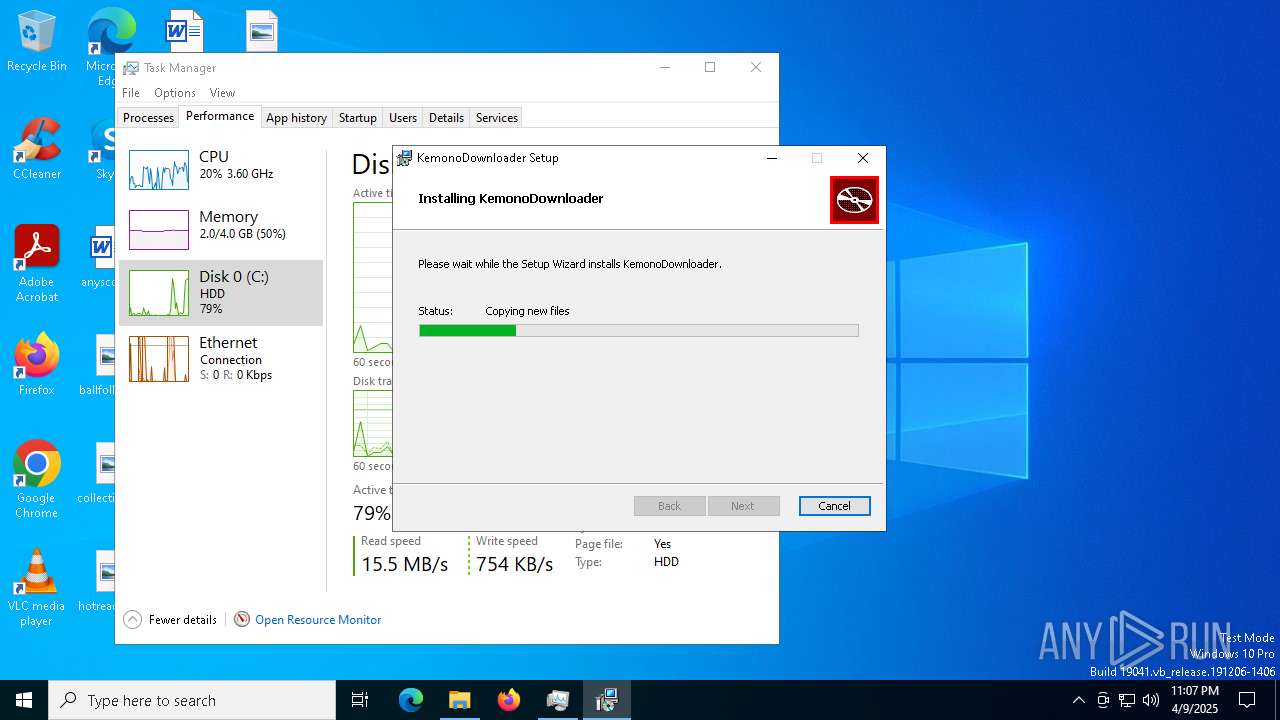Select Disk 0 (C:) performance entry
The width and height of the screenshot is (1280, 720).
pyautogui.click(x=221, y=293)
